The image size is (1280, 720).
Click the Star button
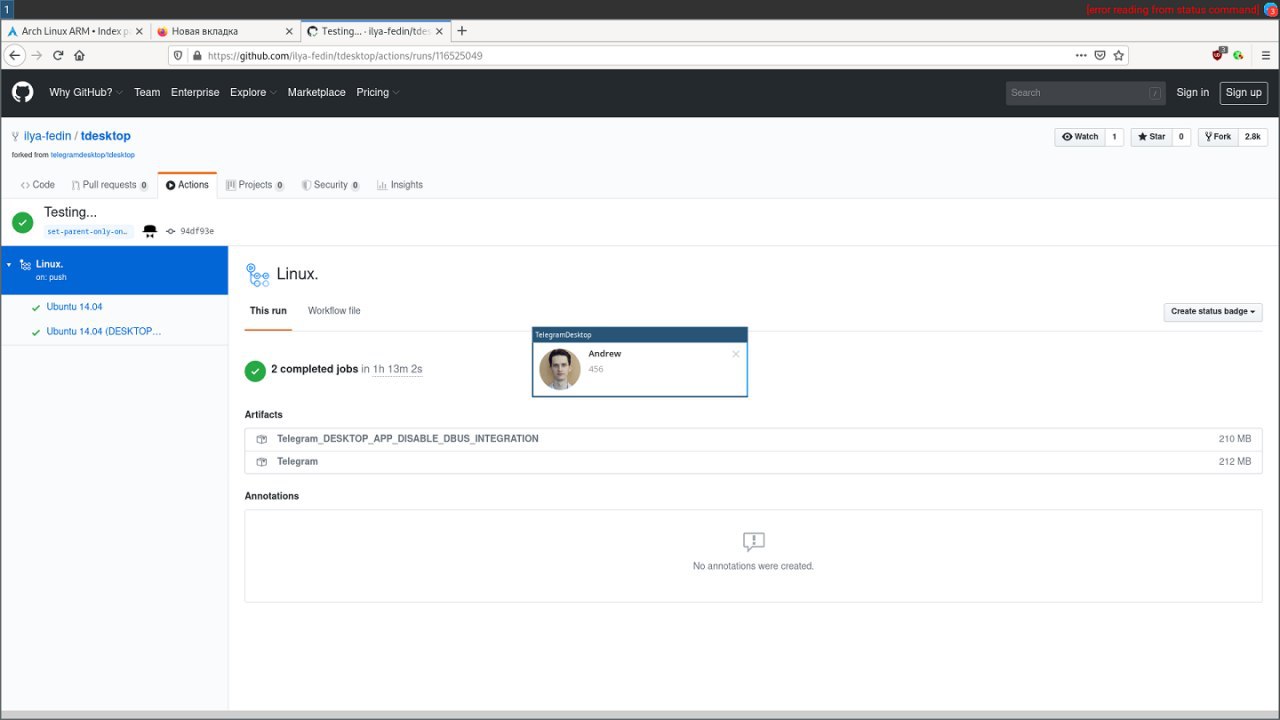pos(1151,137)
